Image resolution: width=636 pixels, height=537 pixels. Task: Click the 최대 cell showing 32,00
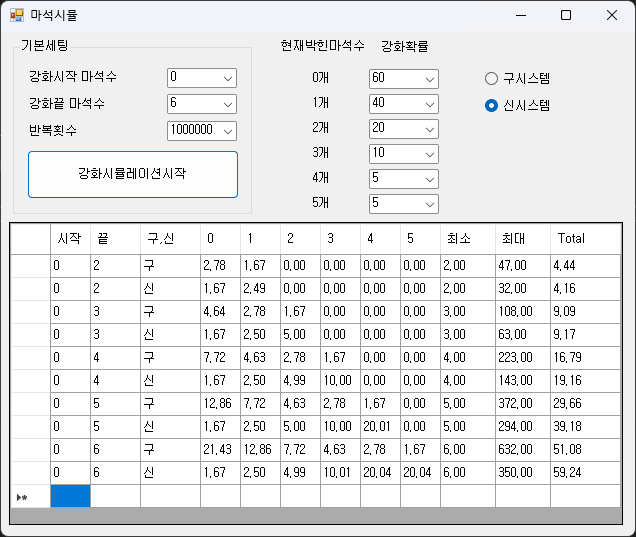tap(523, 289)
